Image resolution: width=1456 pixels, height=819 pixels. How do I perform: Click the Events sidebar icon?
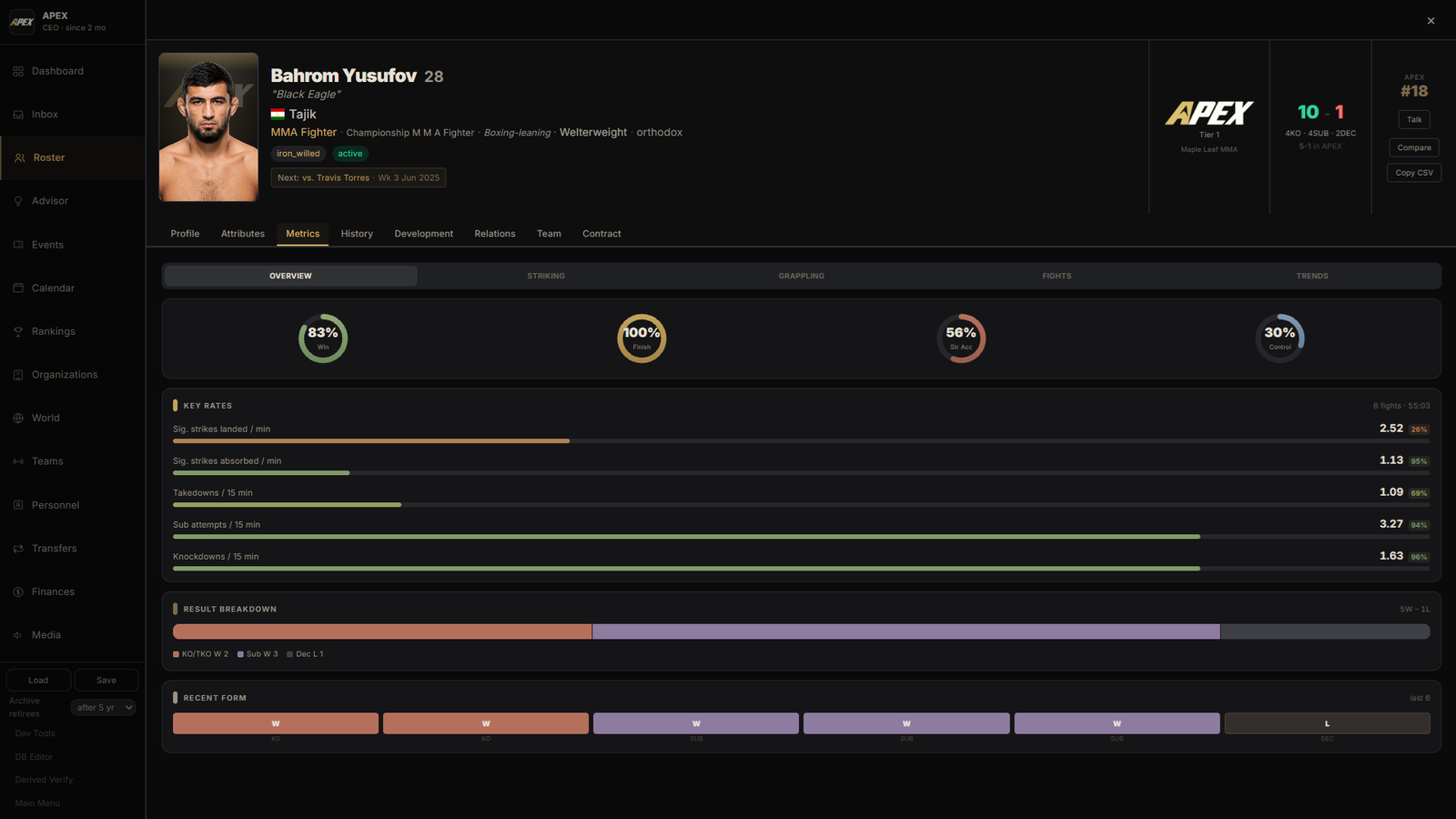click(18, 245)
